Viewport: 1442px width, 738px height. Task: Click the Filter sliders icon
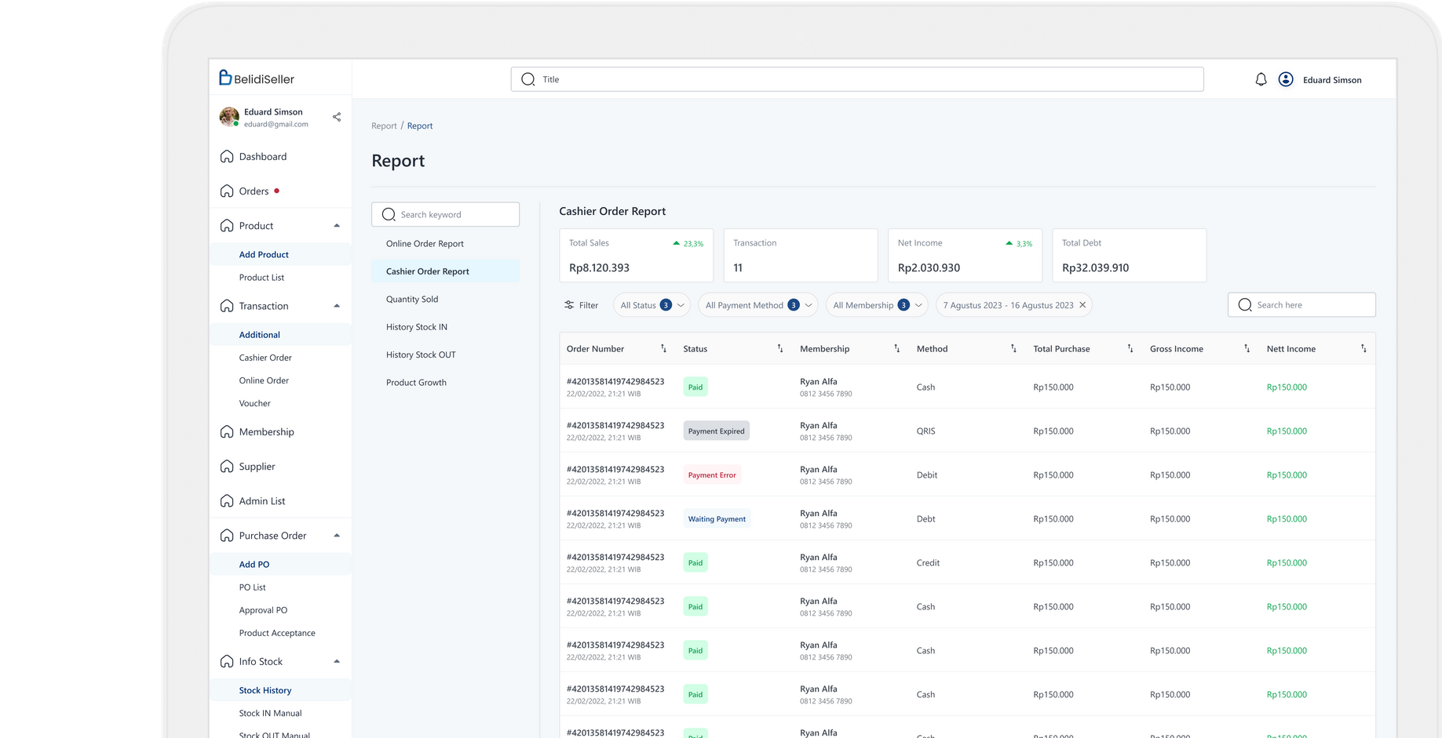[x=569, y=305]
